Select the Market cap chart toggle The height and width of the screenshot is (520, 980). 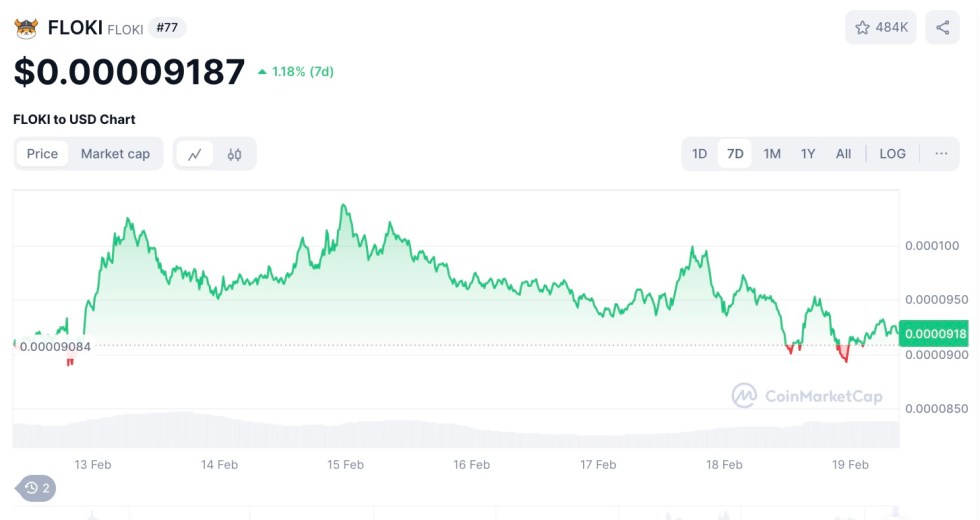[x=115, y=154]
